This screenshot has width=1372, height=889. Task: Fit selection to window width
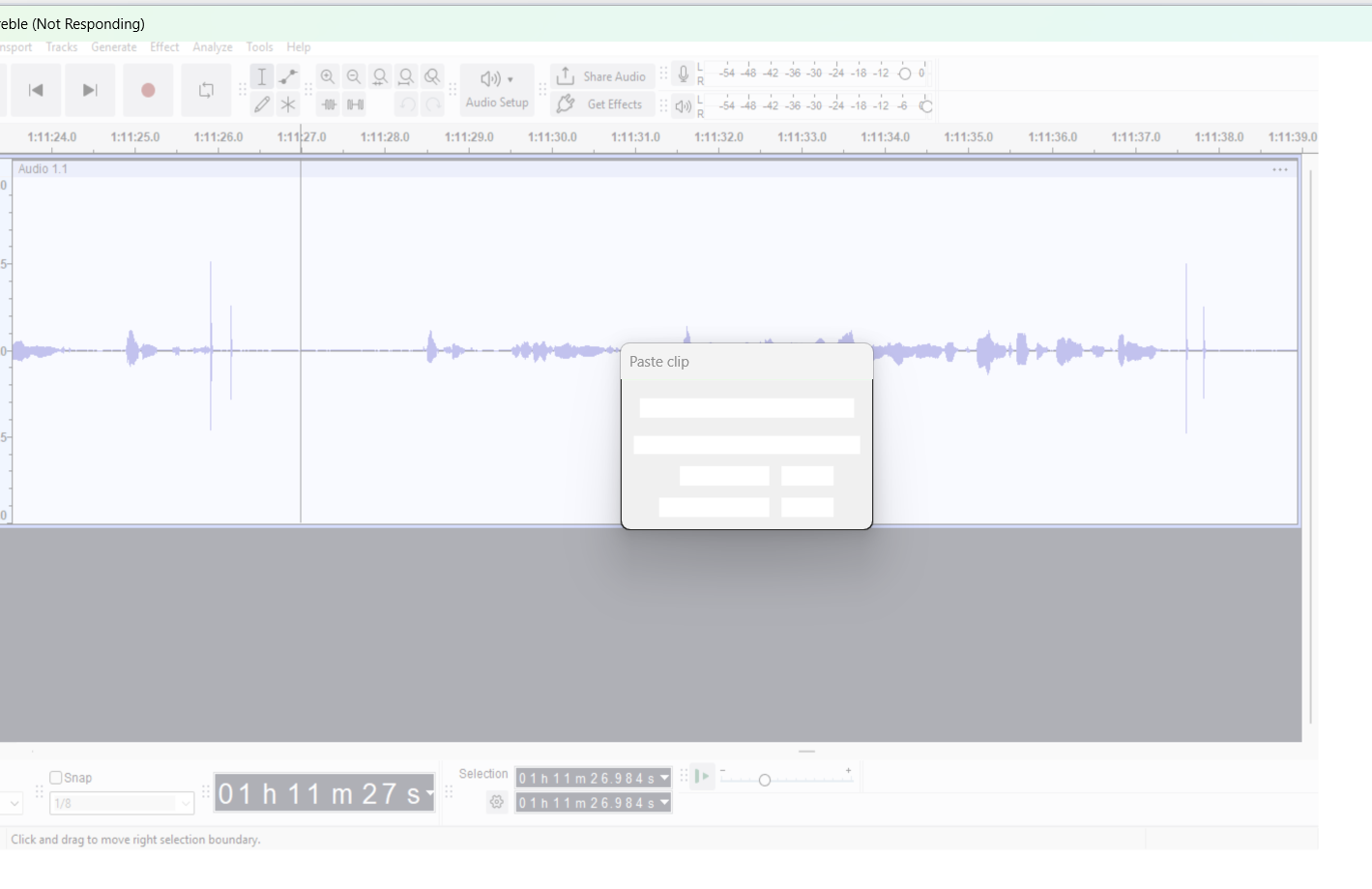(x=380, y=76)
